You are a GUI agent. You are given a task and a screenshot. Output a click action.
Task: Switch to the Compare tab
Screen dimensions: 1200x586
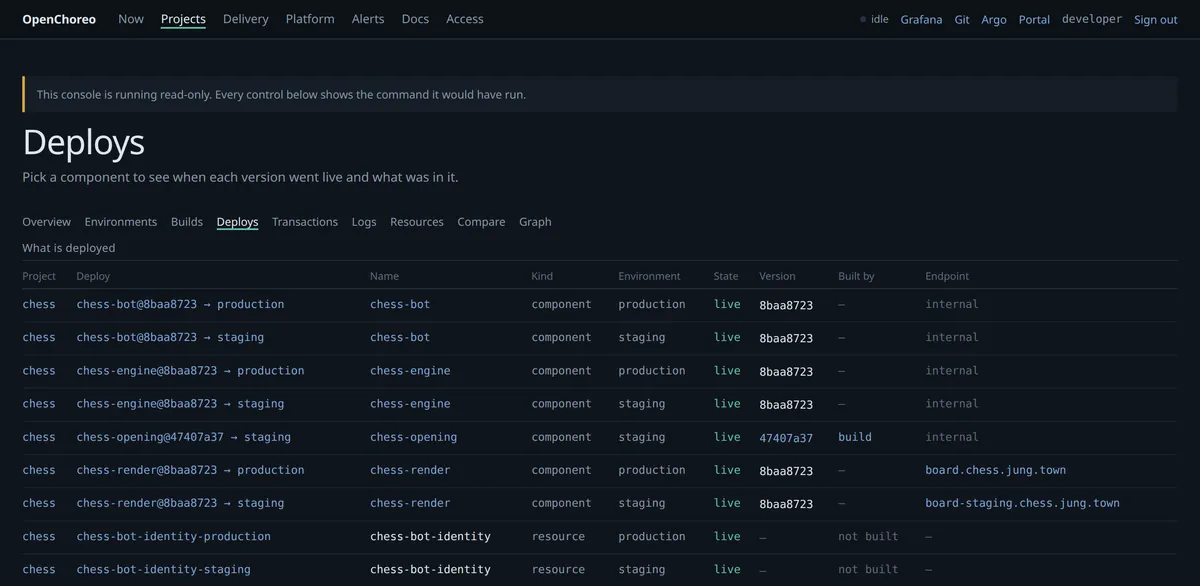point(481,222)
